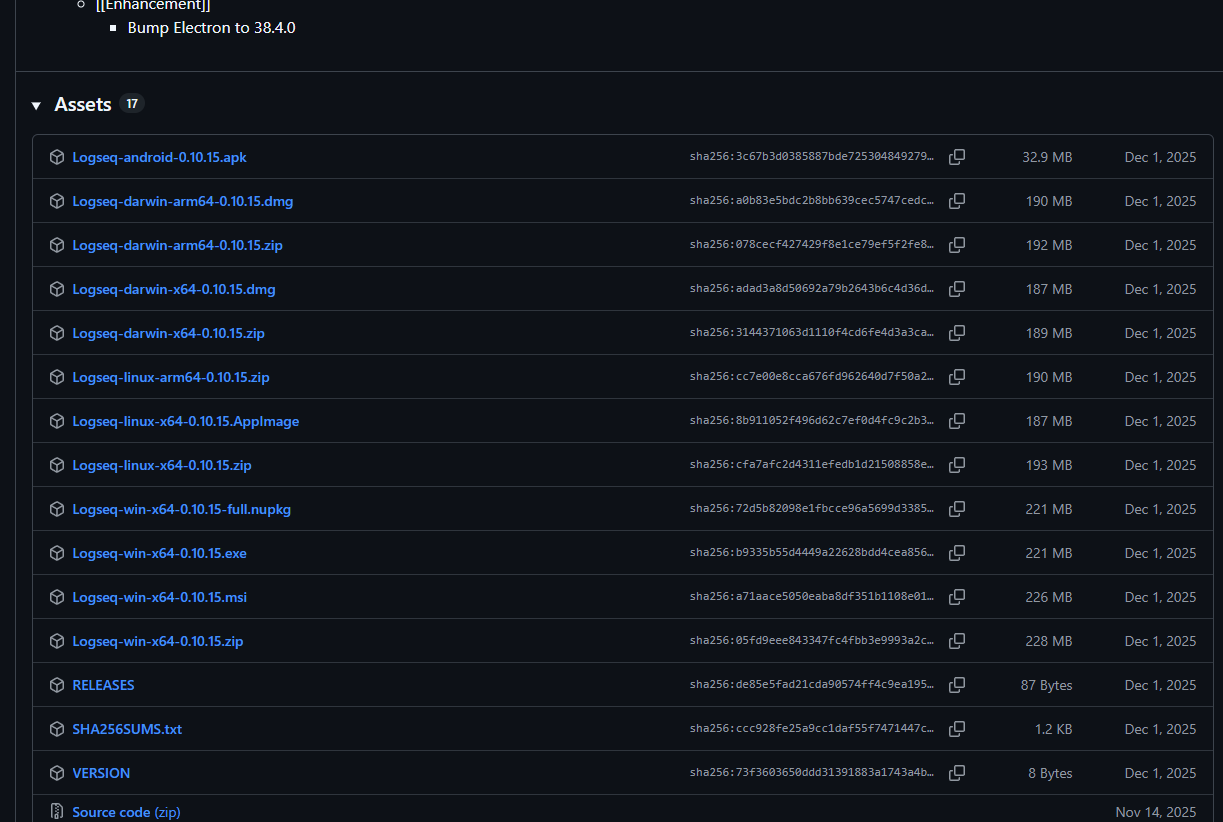
Task: Copy SHA256 hash for VERSION file
Action: pyautogui.click(x=957, y=773)
